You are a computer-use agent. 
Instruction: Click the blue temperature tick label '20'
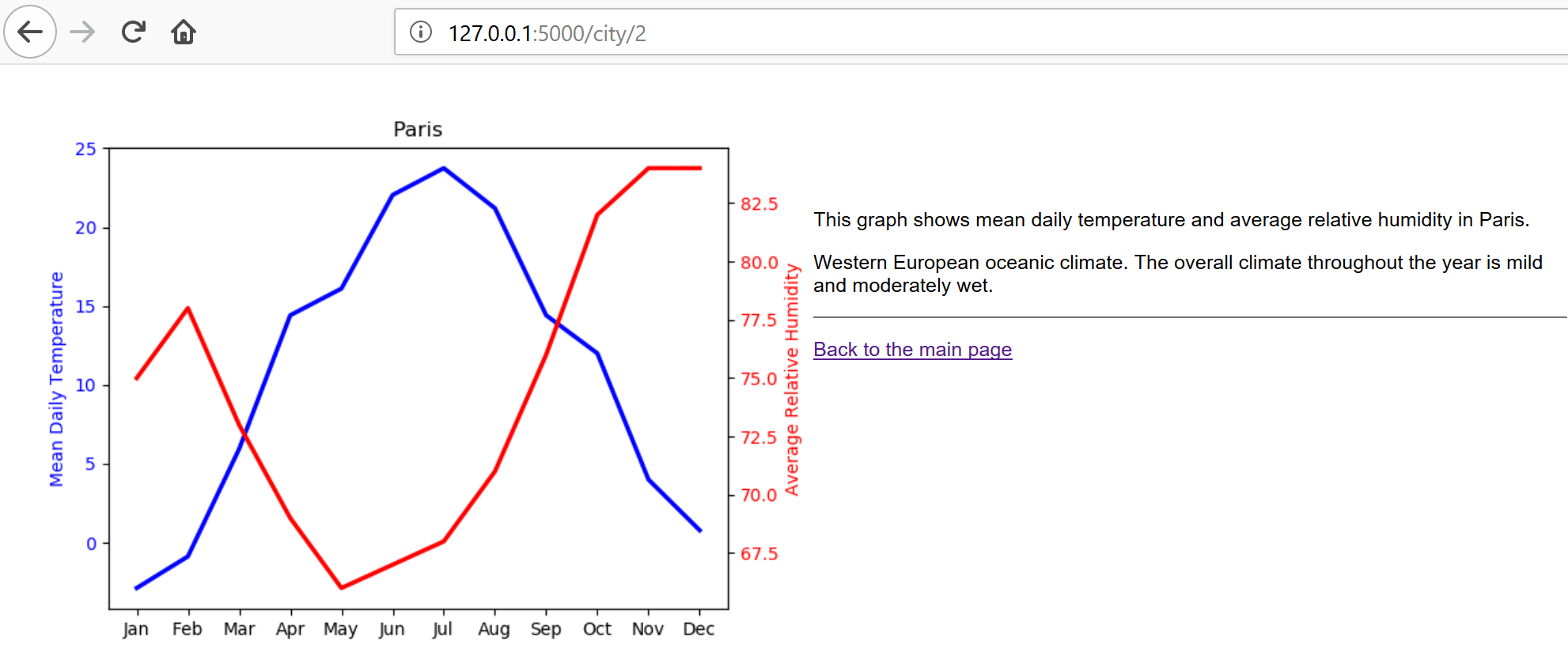[x=85, y=228]
